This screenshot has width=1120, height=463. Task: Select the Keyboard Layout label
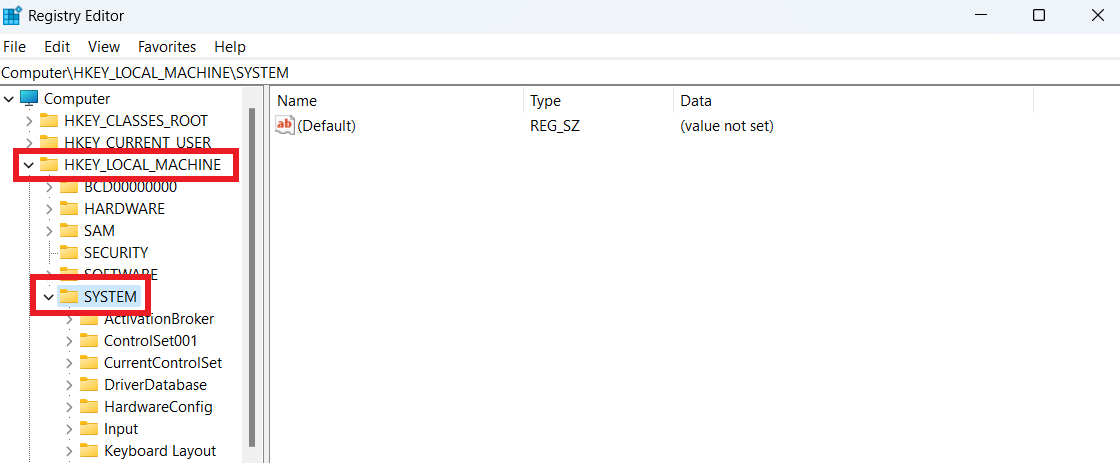pyautogui.click(x=160, y=451)
